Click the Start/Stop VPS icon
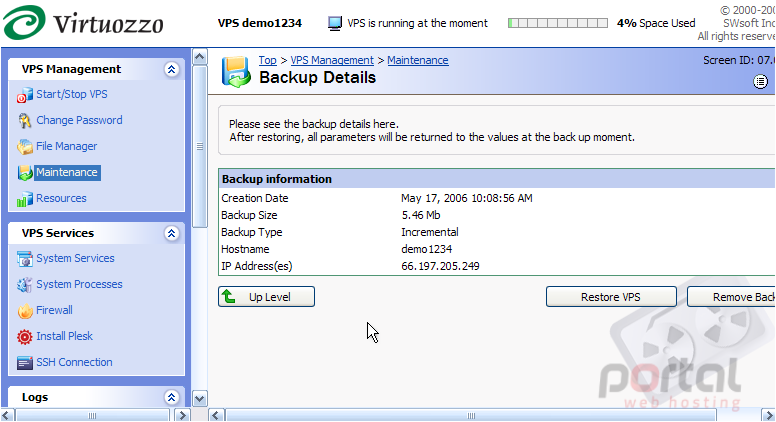Viewport: 776px width, 422px height. pyautogui.click(x=25, y=94)
